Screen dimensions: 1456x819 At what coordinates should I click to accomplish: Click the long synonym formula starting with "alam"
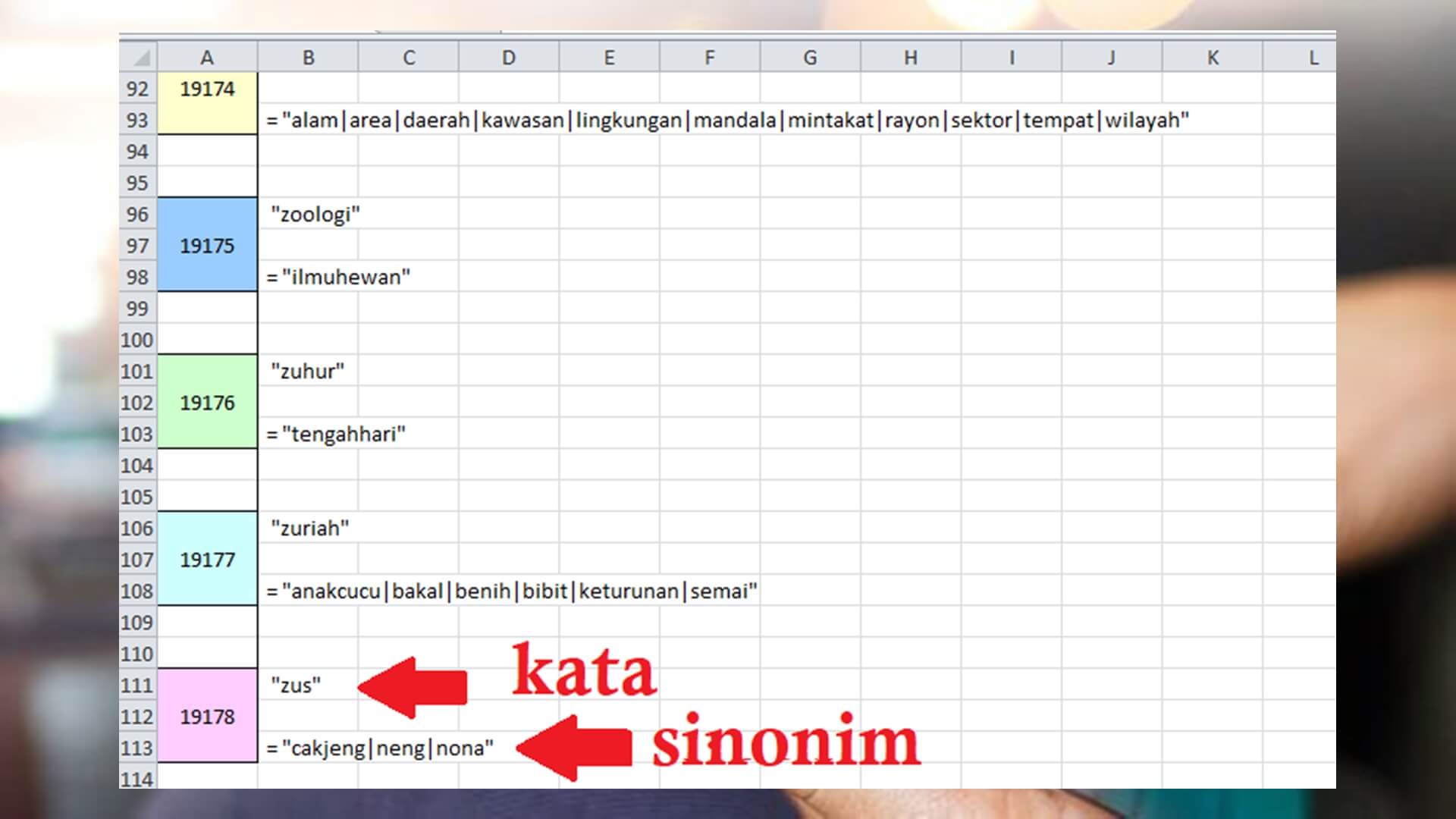pyautogui.click(x=308, y=120)
